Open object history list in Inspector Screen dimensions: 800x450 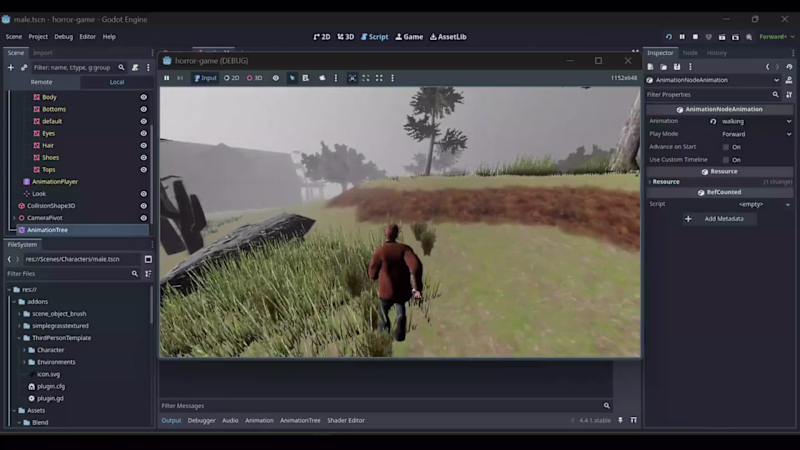point(789,67)
